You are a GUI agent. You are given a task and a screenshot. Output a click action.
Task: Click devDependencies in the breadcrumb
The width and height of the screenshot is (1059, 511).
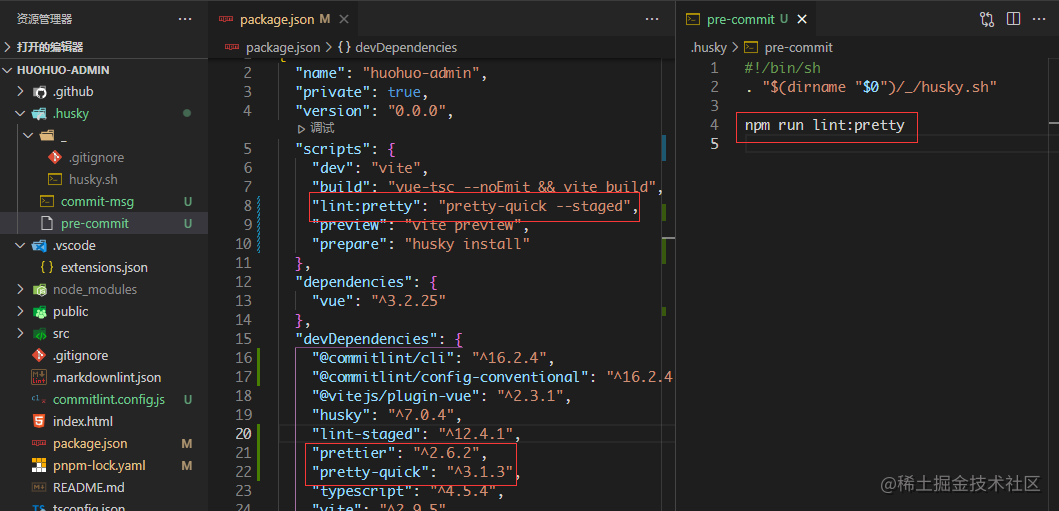[406, 47]
